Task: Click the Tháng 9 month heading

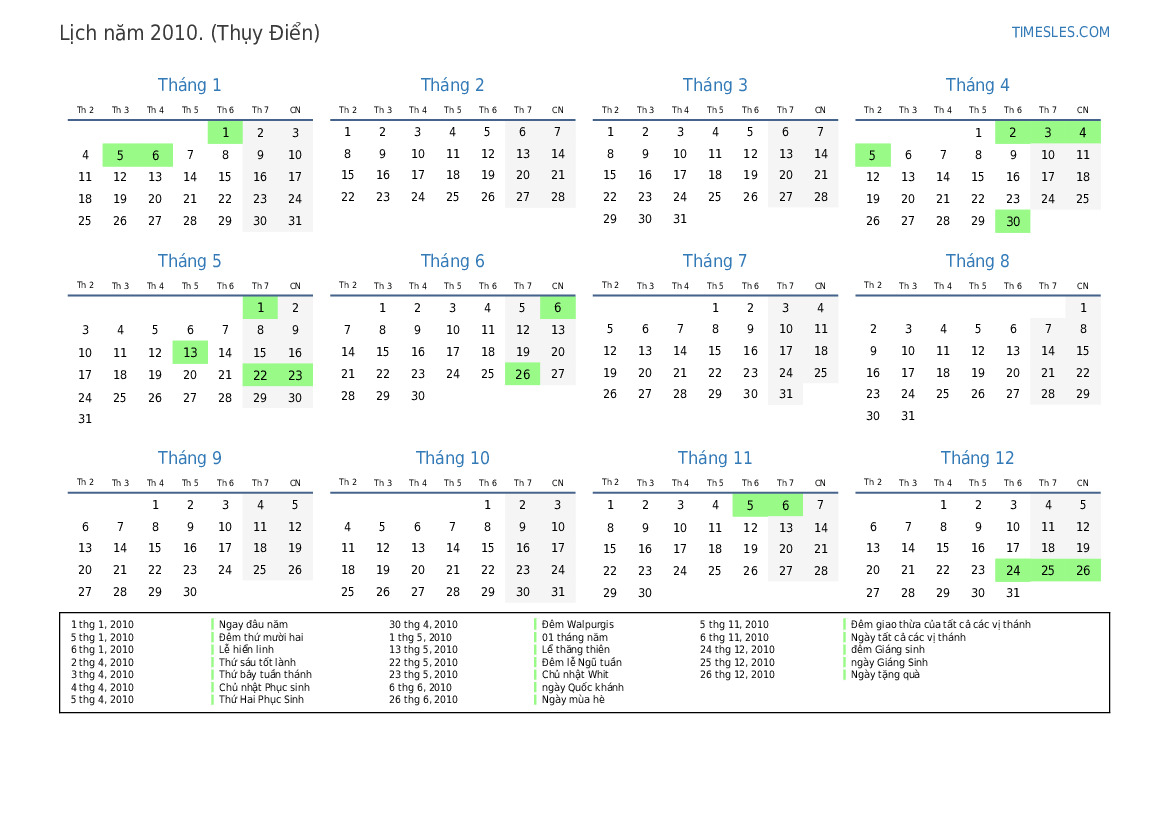Action: click(189, 458)
